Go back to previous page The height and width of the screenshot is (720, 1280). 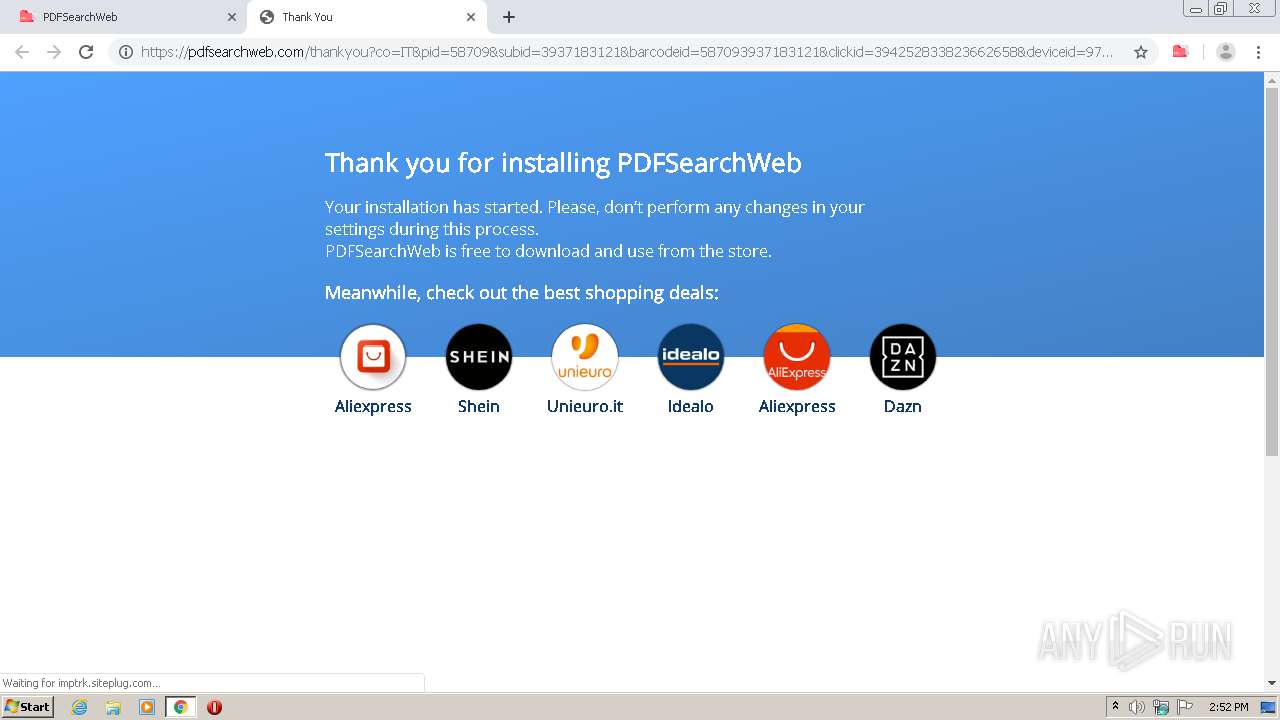pos(22,52)
